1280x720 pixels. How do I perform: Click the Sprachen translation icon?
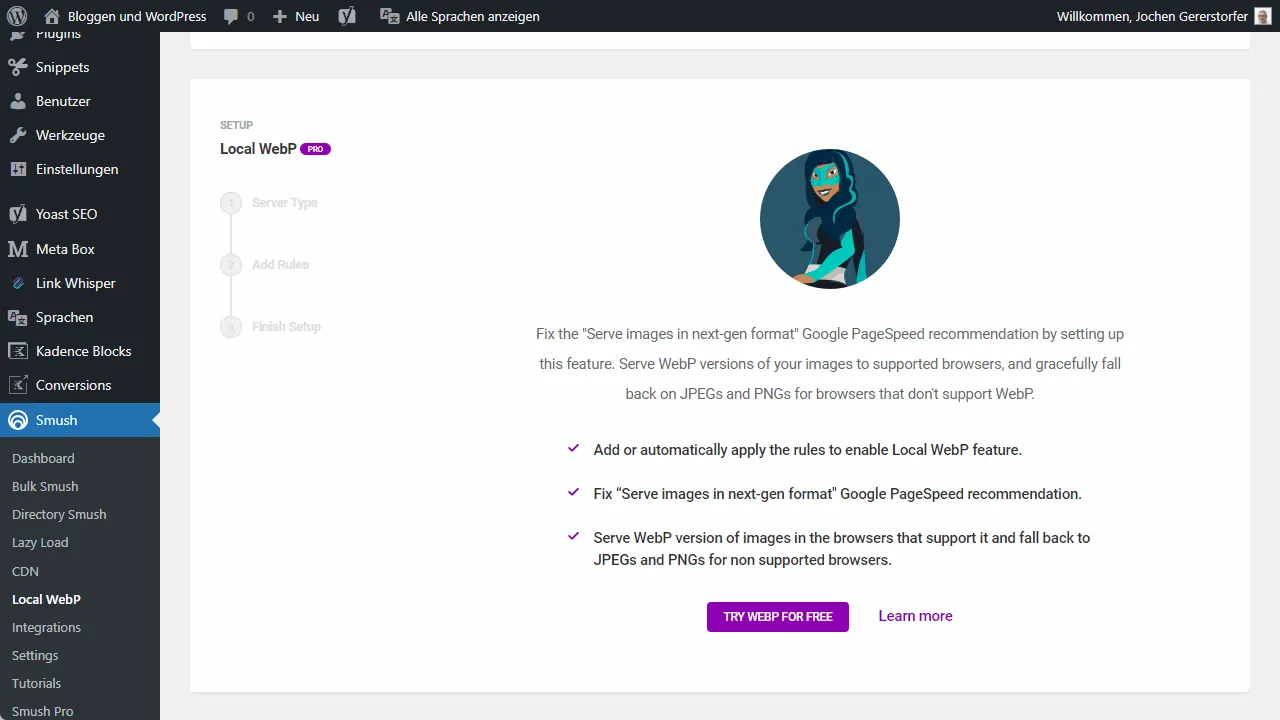tap(17, 317)
